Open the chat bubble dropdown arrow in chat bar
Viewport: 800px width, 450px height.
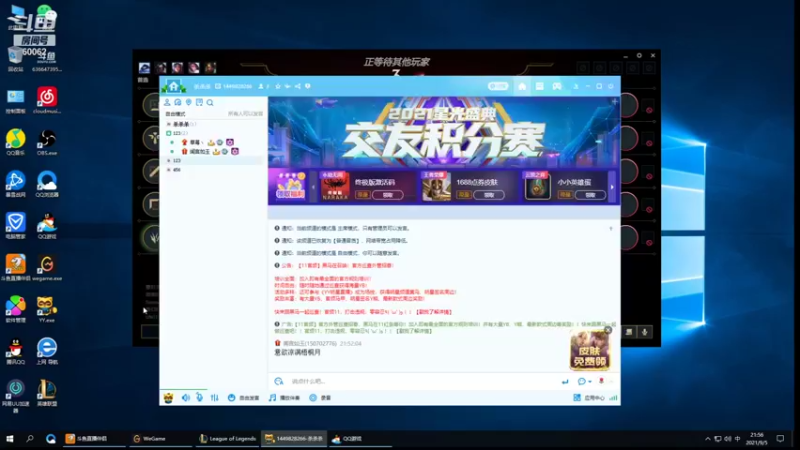tap(590, 382)
